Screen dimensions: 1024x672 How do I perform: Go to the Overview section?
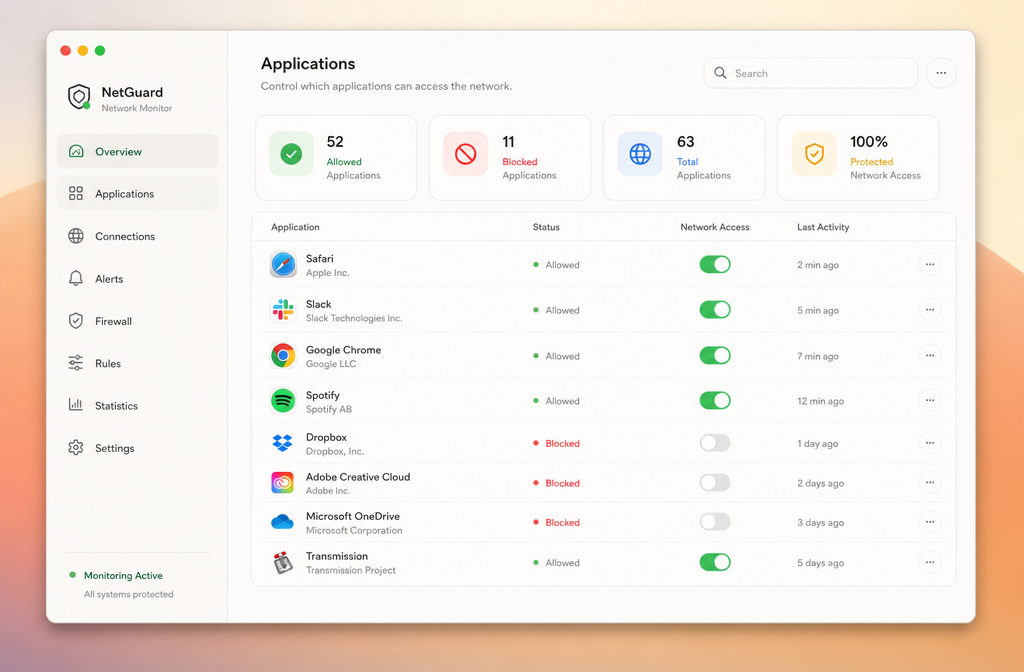(137, 152)
